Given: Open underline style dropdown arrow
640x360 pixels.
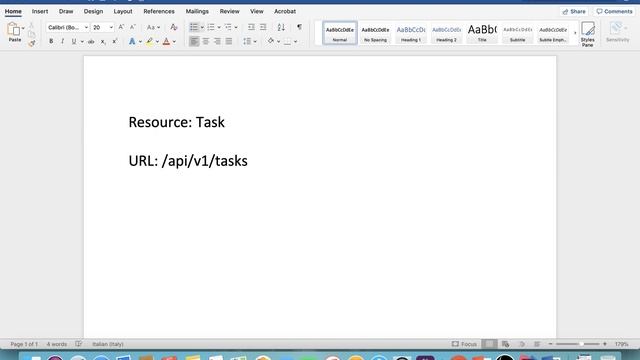Looking at the screenshot, I should click(82, 42).
